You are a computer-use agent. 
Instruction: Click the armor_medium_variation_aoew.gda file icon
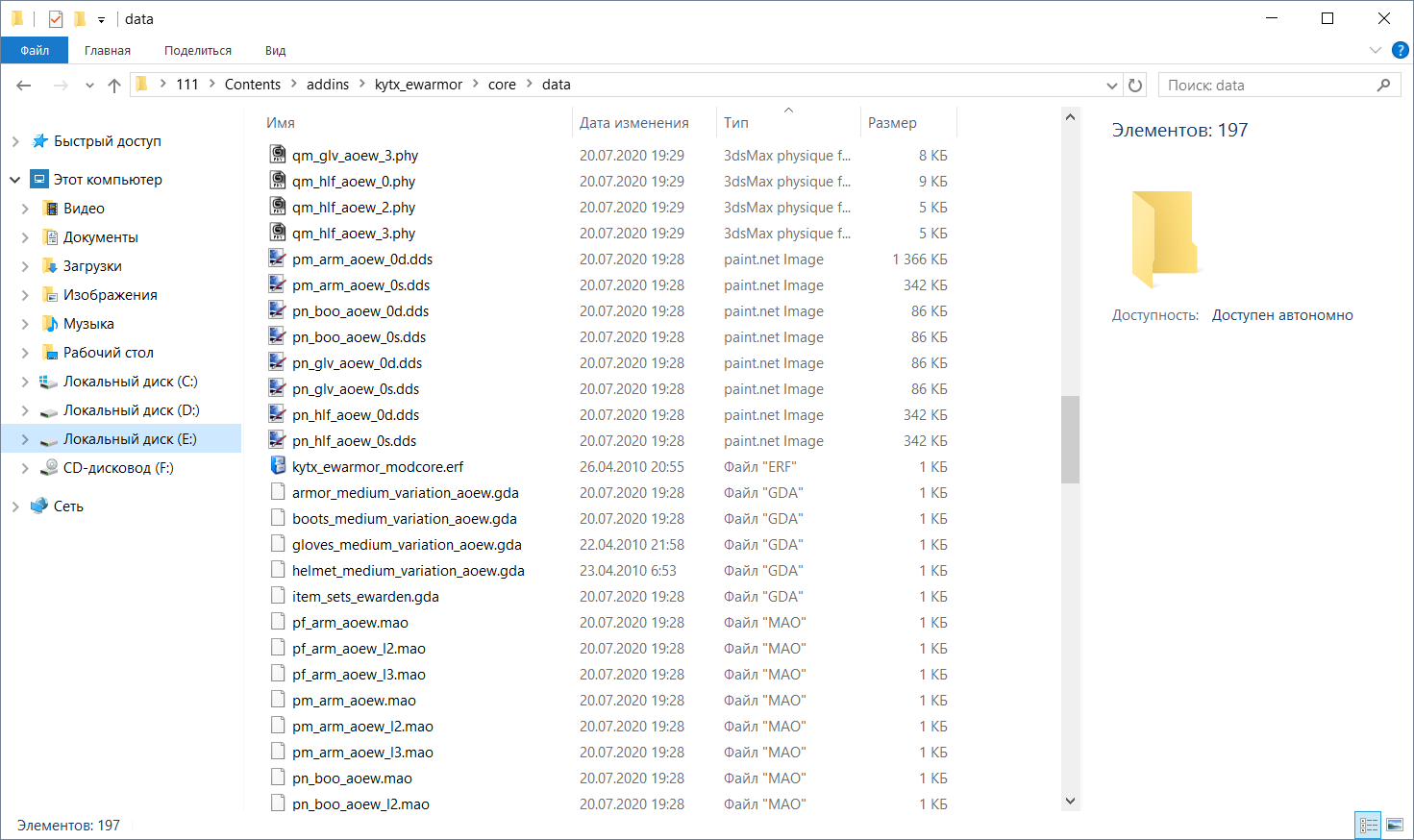coord(277,492)
